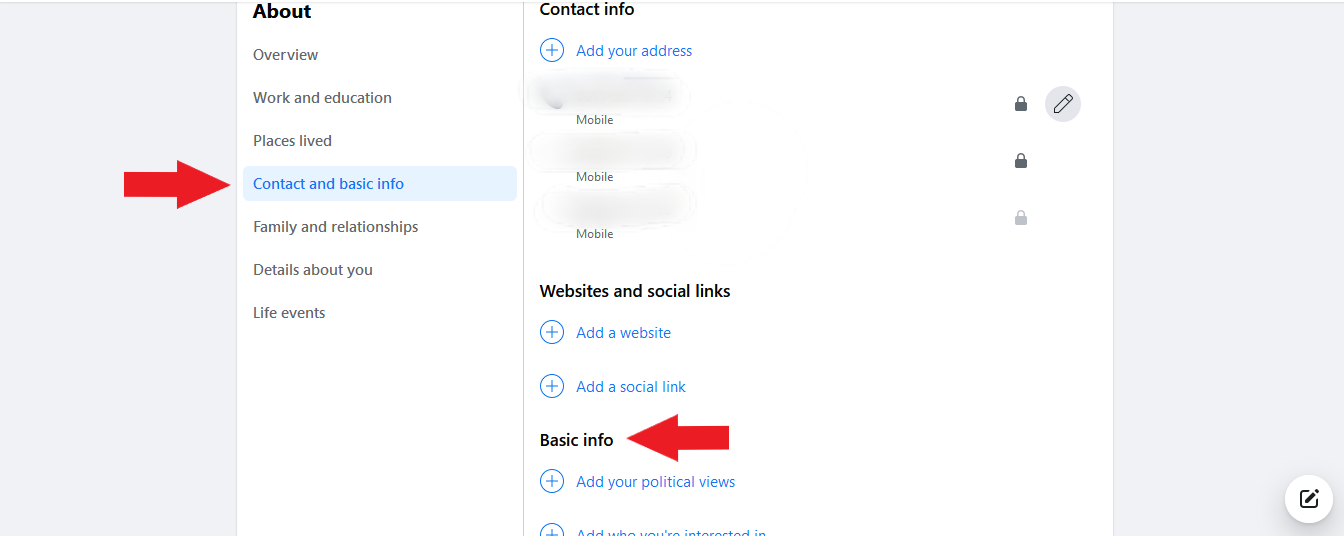Image resolution: width=1344 pixels, height=536 pixels.
Task: Click Websites and social links heading
Action: click(x=635, y=291)
